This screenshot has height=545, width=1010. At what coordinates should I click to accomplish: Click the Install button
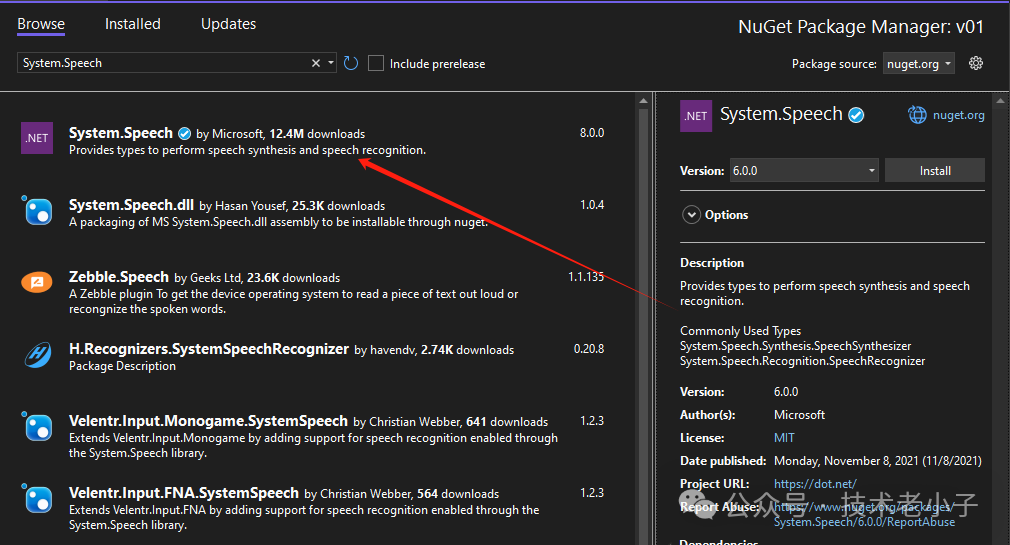tap(935, 171)
